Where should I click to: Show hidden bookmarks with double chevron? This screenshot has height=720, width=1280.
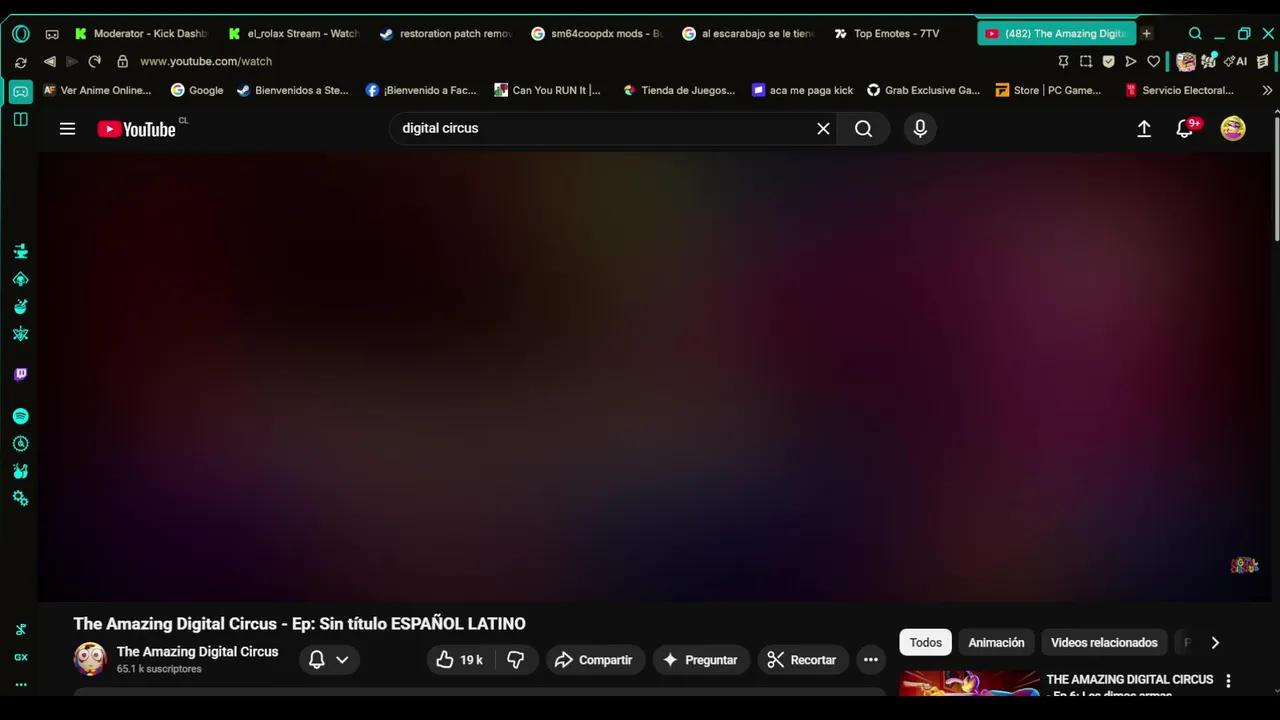pos(1267,90)
